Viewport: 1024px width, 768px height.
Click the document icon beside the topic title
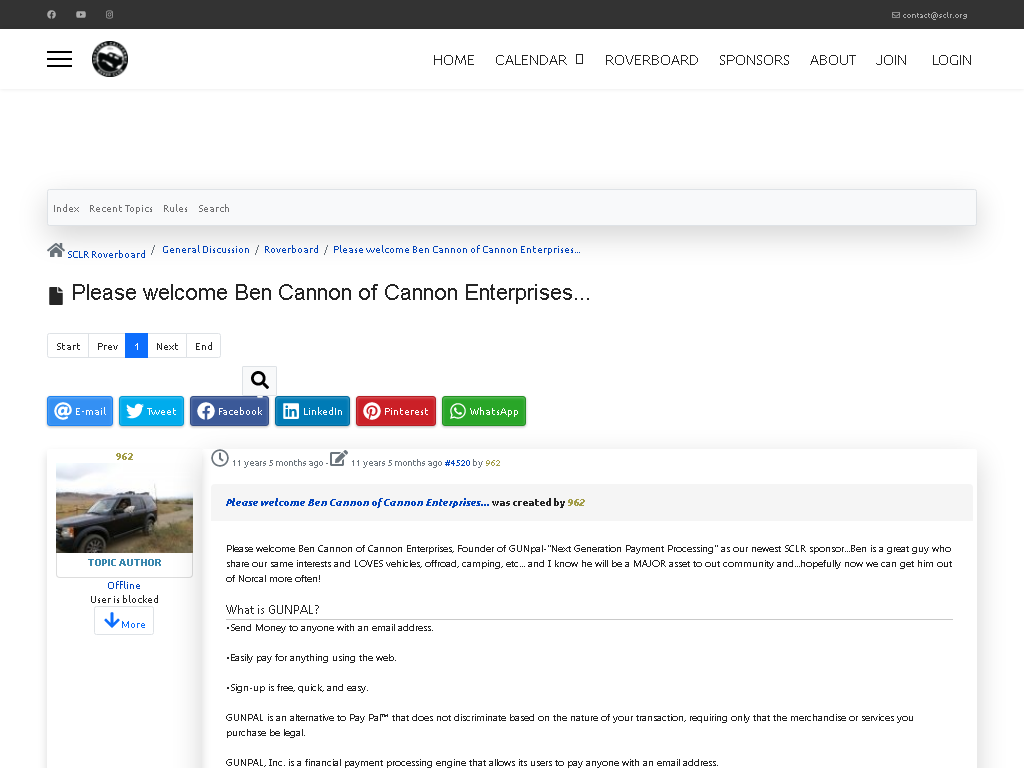[56, 296]
